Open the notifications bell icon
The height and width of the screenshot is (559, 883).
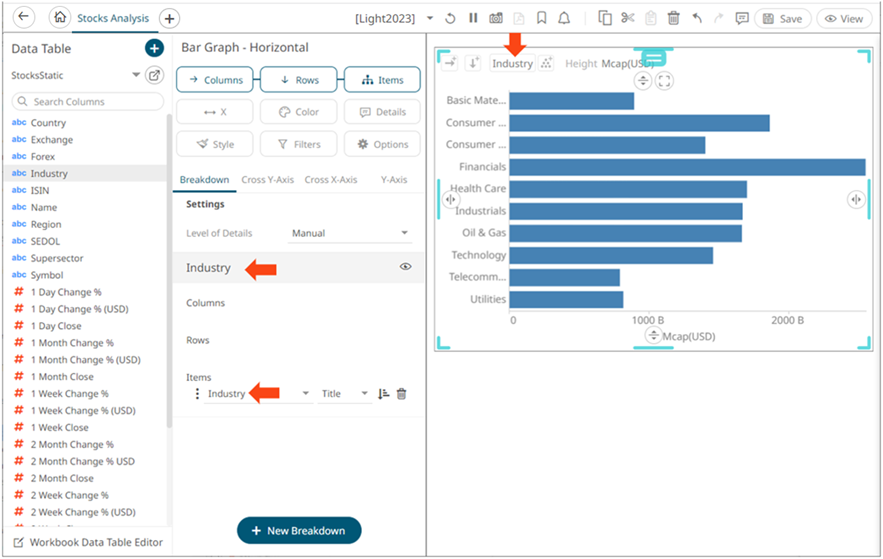point(564,18)
